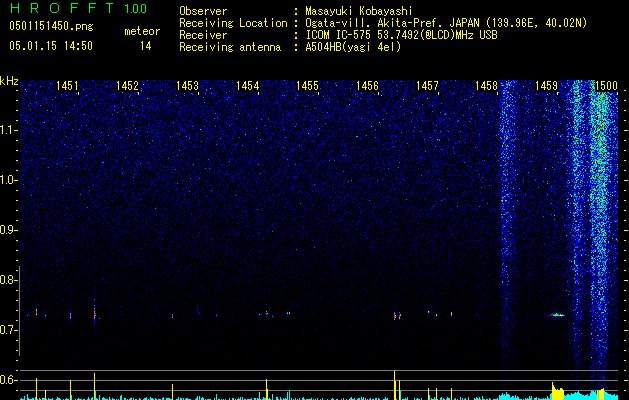This screenshot has width=629, height=400.
Task: Click the 1451 time axis marker
Action: 67,85
